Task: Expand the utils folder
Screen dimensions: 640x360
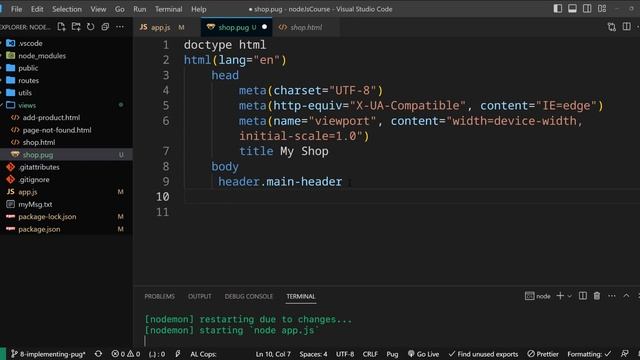Action: 66,93
